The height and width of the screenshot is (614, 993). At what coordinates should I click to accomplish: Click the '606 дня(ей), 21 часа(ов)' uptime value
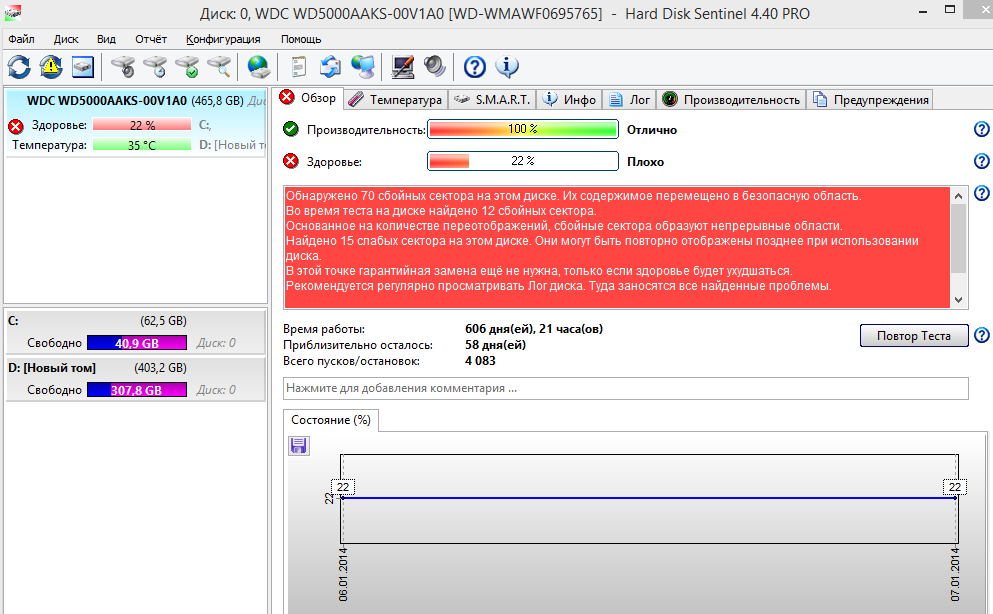[534, 329]
